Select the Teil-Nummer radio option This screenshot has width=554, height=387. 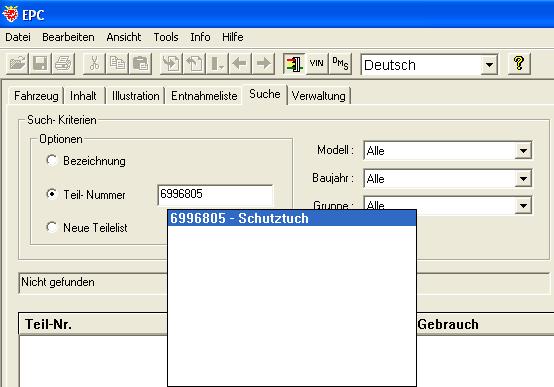52,194
